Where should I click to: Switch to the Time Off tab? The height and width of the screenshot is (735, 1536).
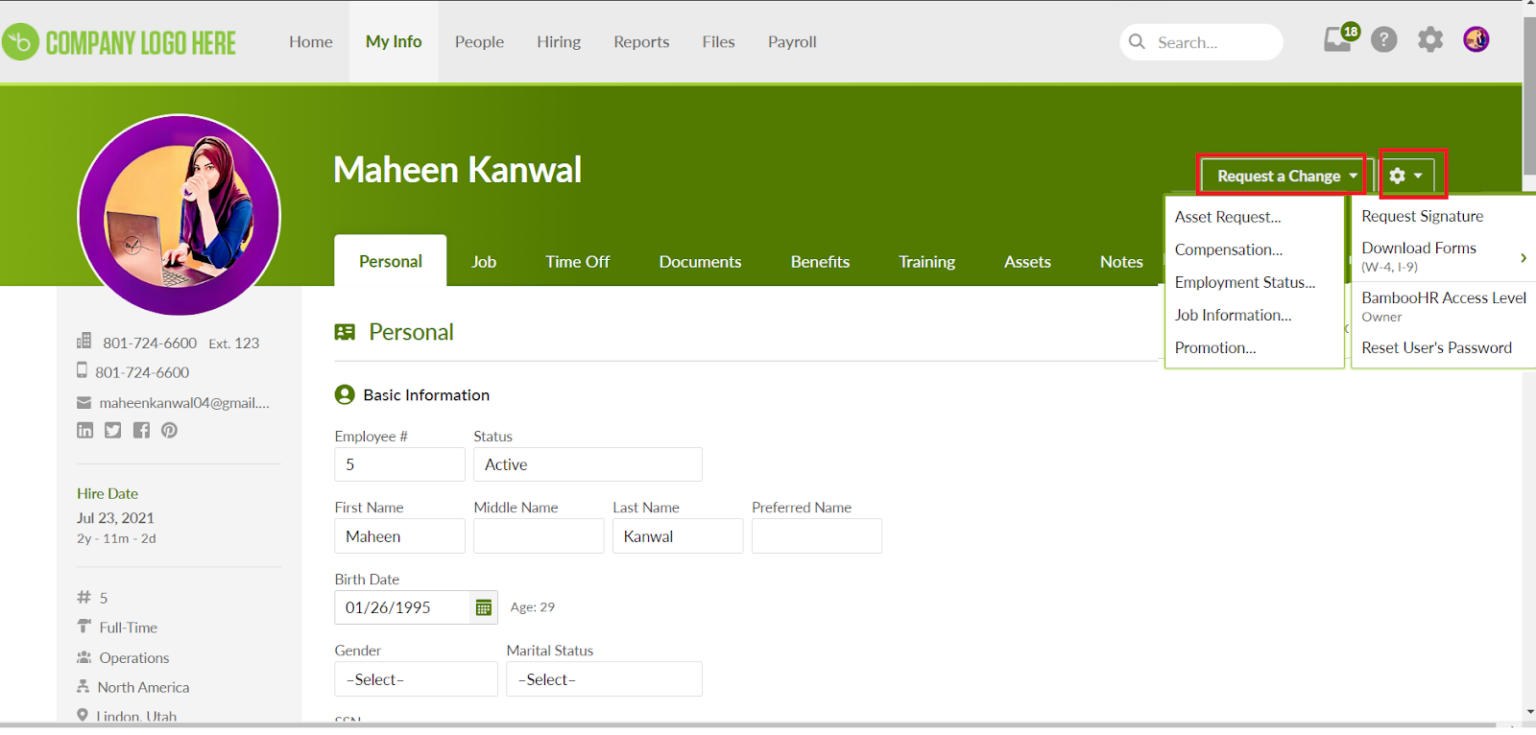577,262
